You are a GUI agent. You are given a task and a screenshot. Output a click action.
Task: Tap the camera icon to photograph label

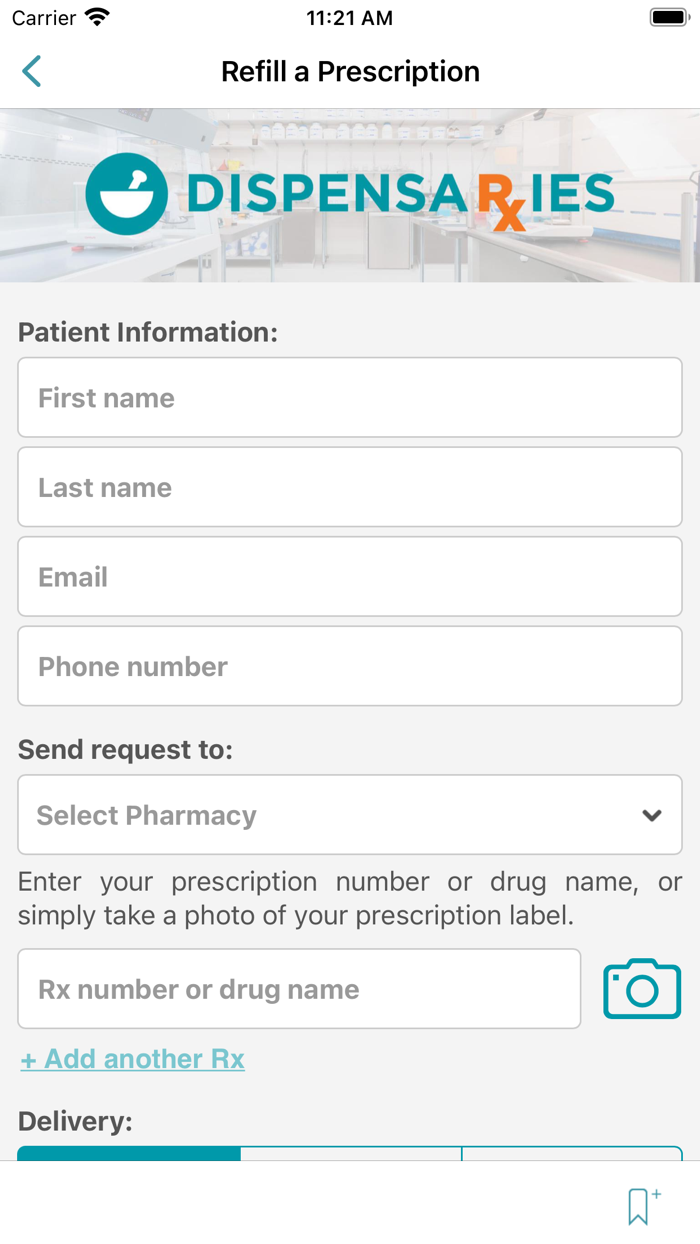[x=642, y=989]
